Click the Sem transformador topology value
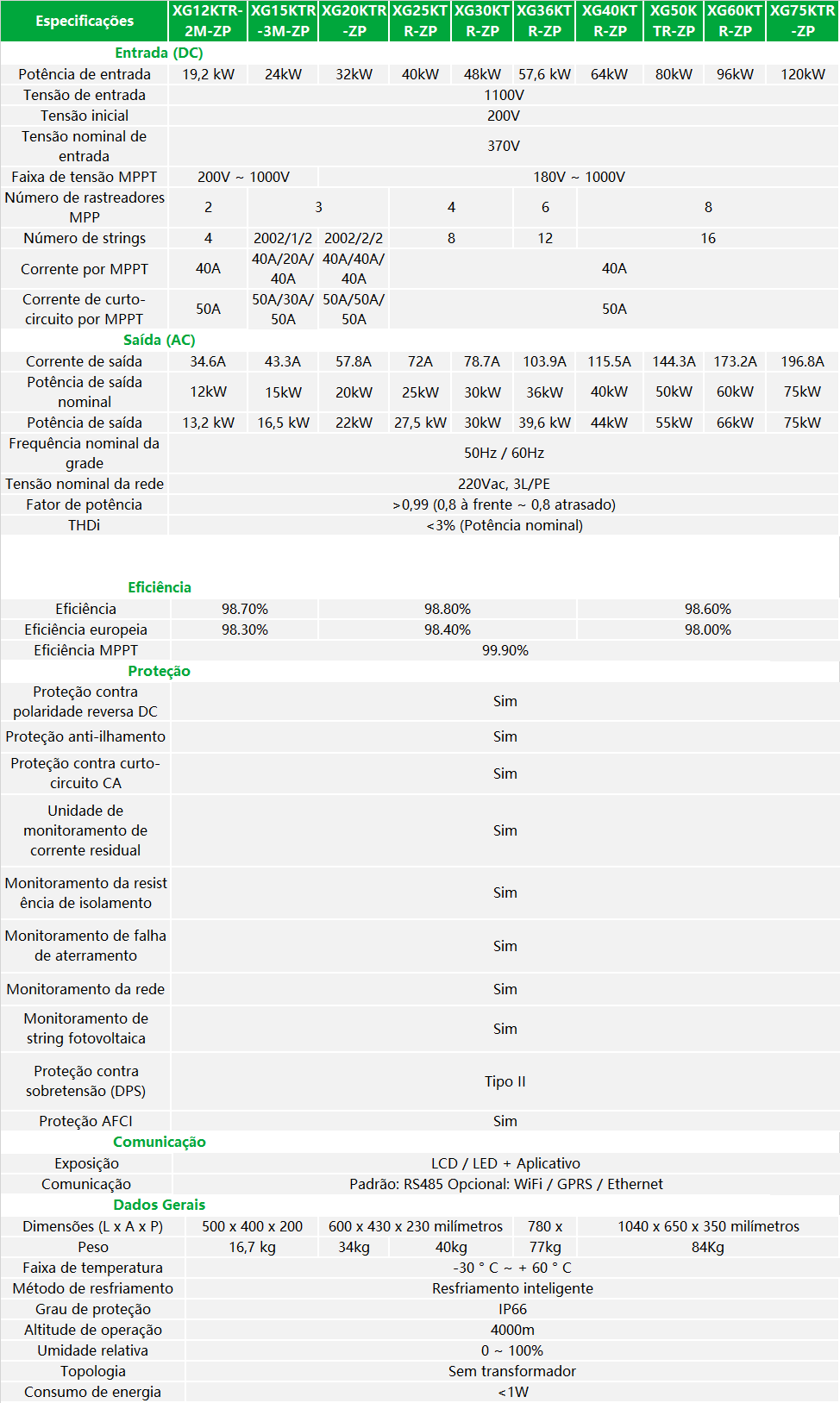The height and width of the screenshot is (1403, 840). tap(512, 1371)
